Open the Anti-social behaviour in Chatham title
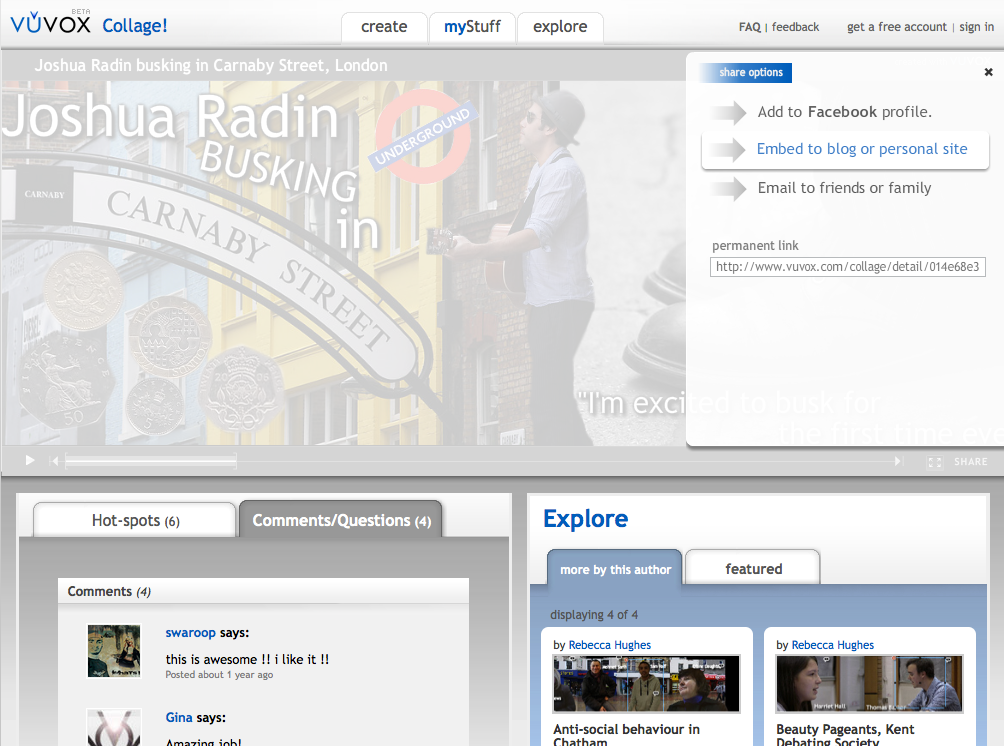Screen dimensions: 1004x746 [x=626, y=735]
